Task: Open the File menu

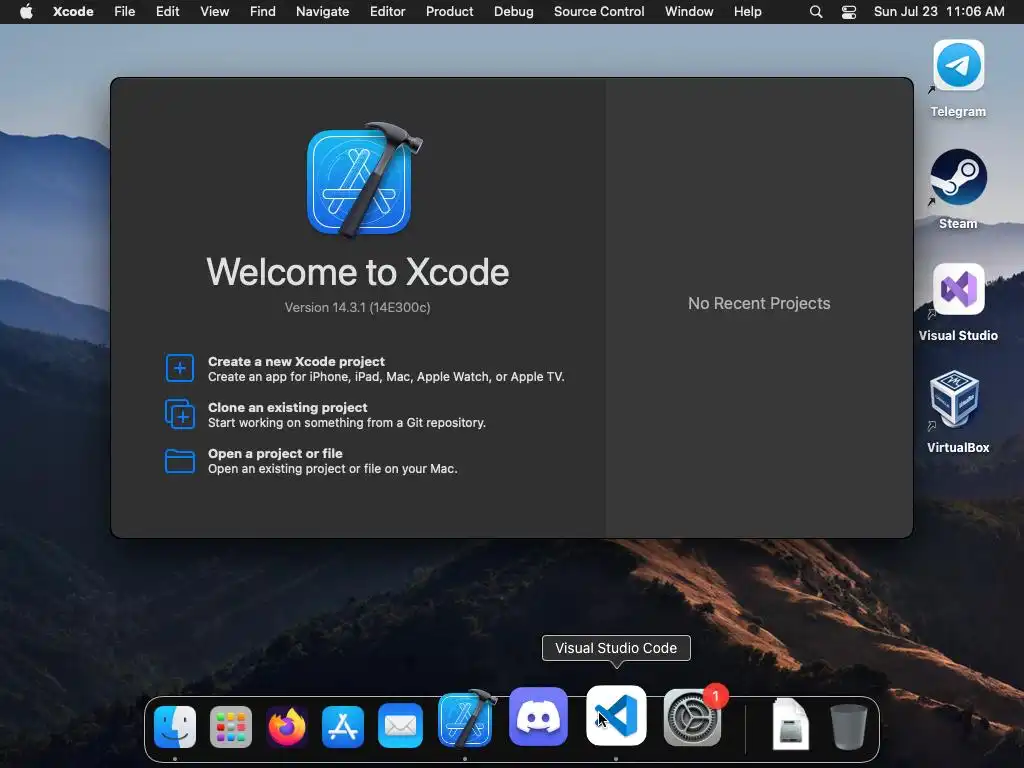Action: point(124,11)
